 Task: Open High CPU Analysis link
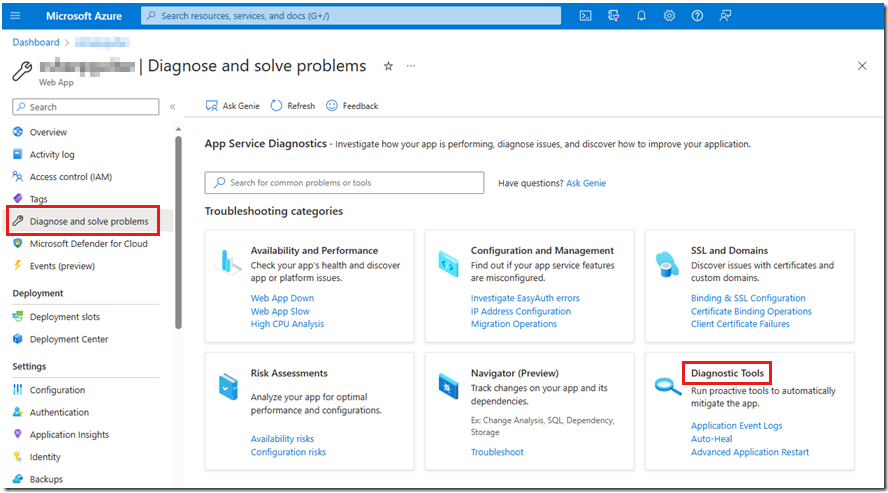(287, 324)
